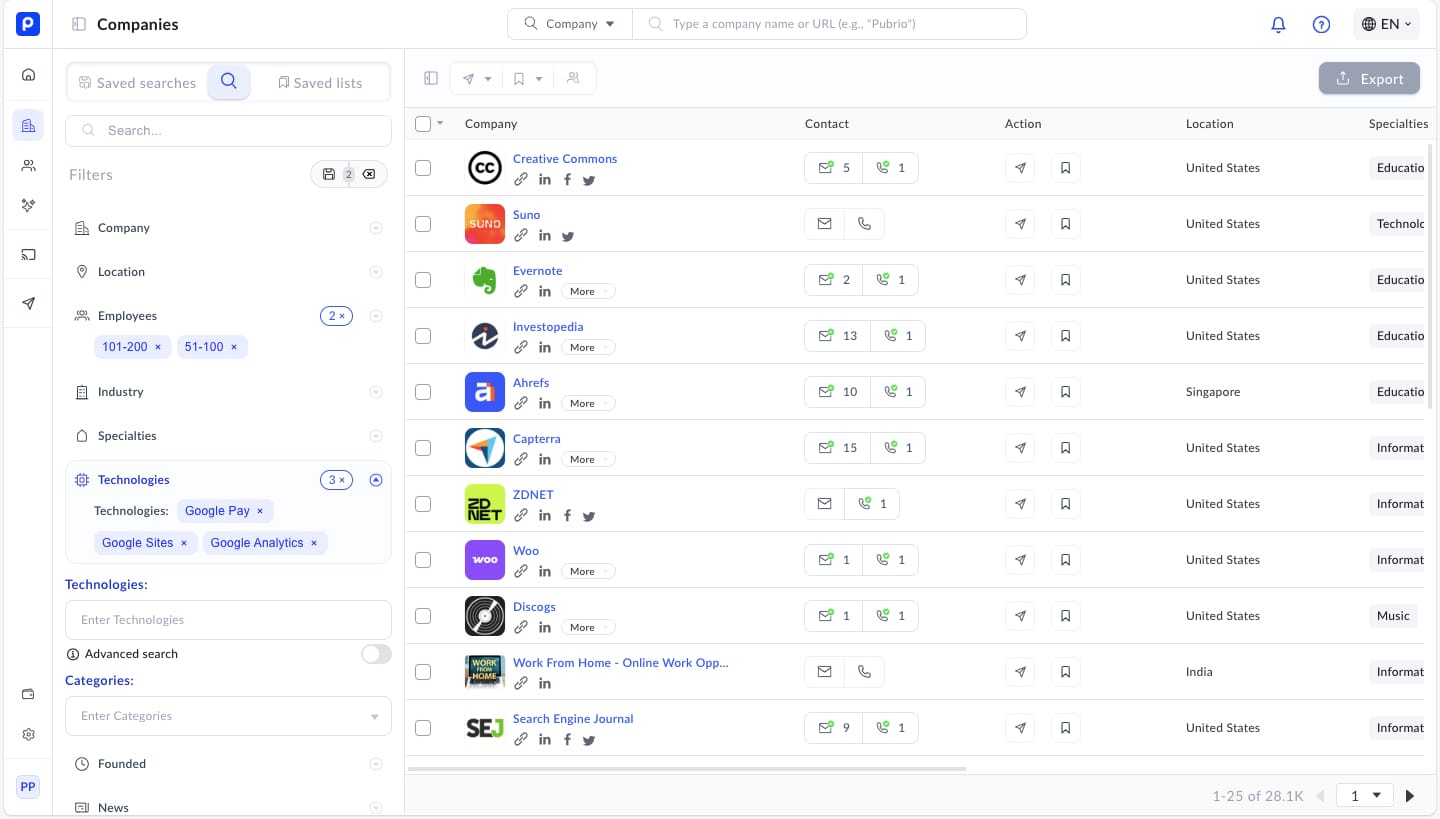Open Evernote's LinkedIn icon

point(545,292)
